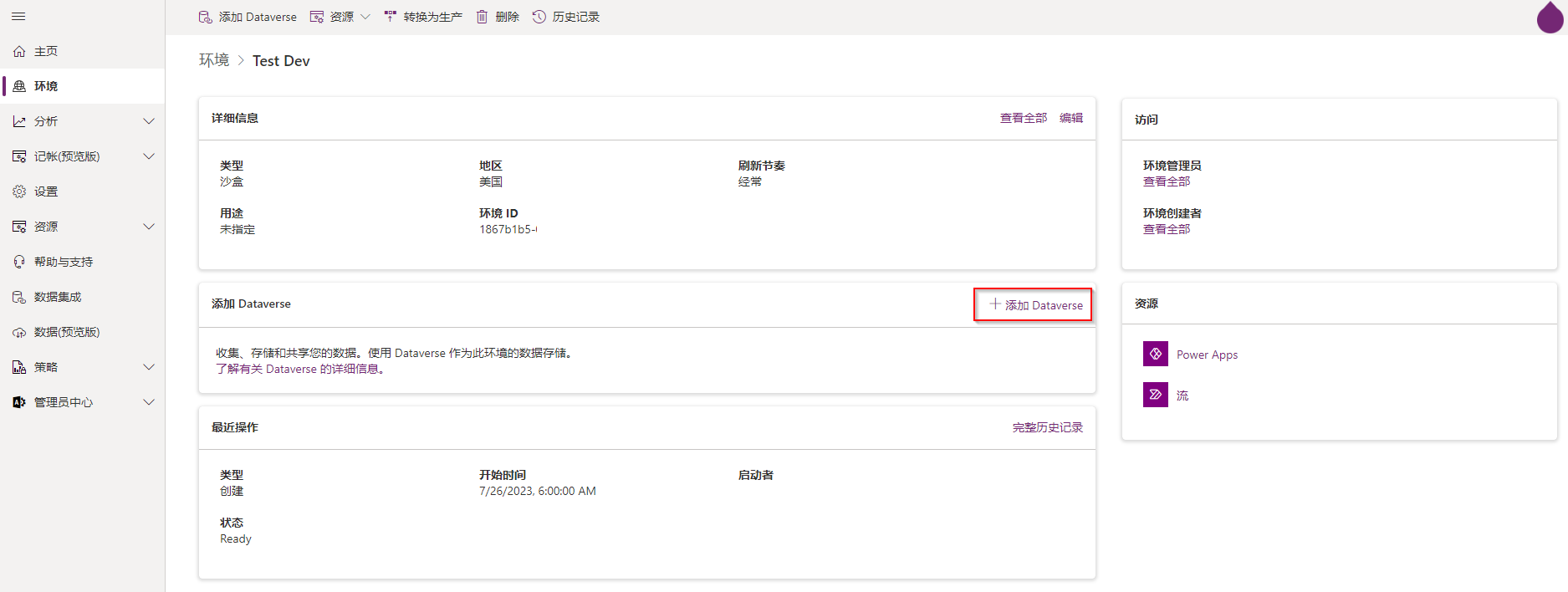The height and width of the screenshot is (592, 1568).
Task: Open the Power Apps resource link
Action: coord(1207,355)
